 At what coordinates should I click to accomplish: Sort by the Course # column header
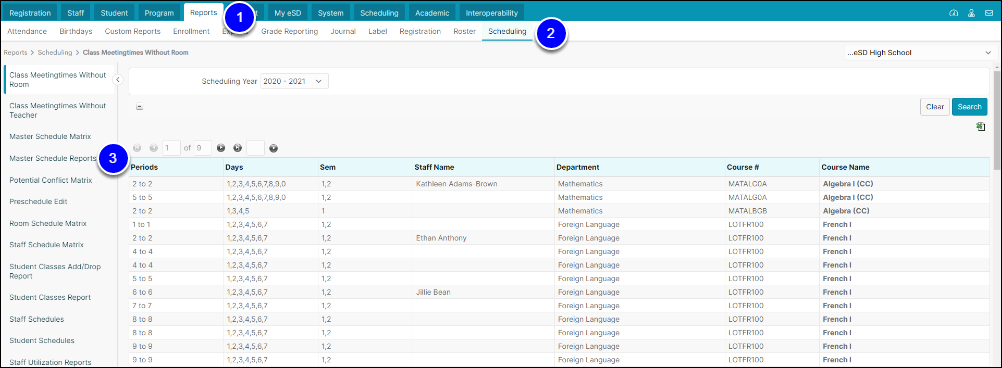pos(743,167)
